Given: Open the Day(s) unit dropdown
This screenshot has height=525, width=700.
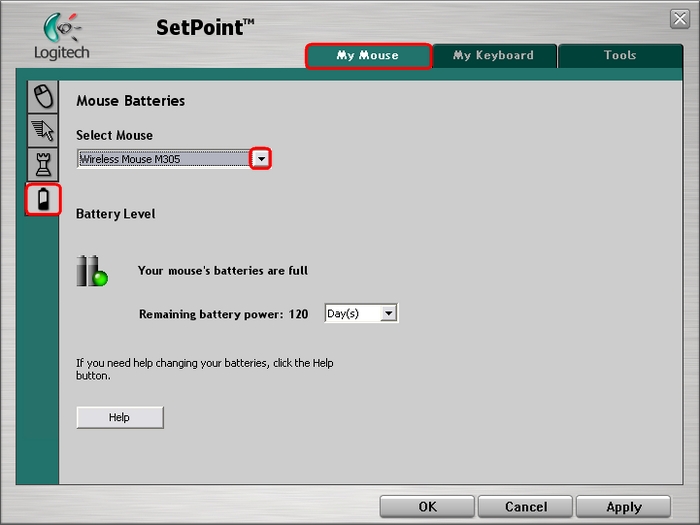Looking at the screenshot, I should pos(361,314).
